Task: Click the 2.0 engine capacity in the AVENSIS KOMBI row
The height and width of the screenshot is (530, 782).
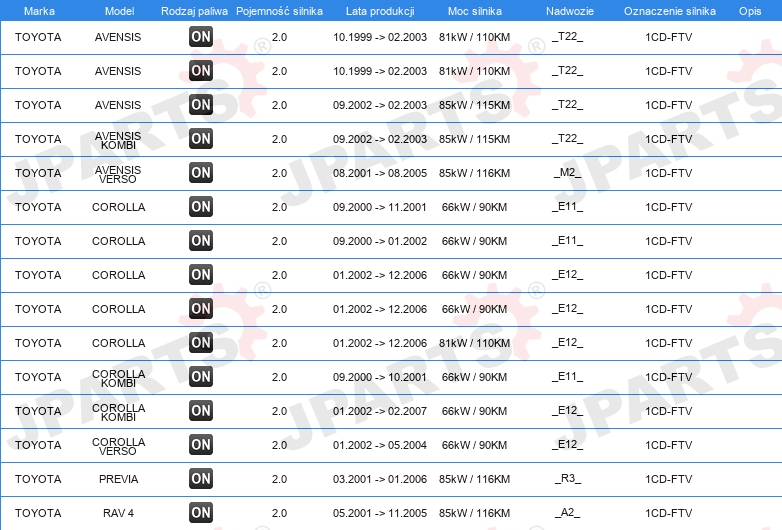Action: (279, 139)
